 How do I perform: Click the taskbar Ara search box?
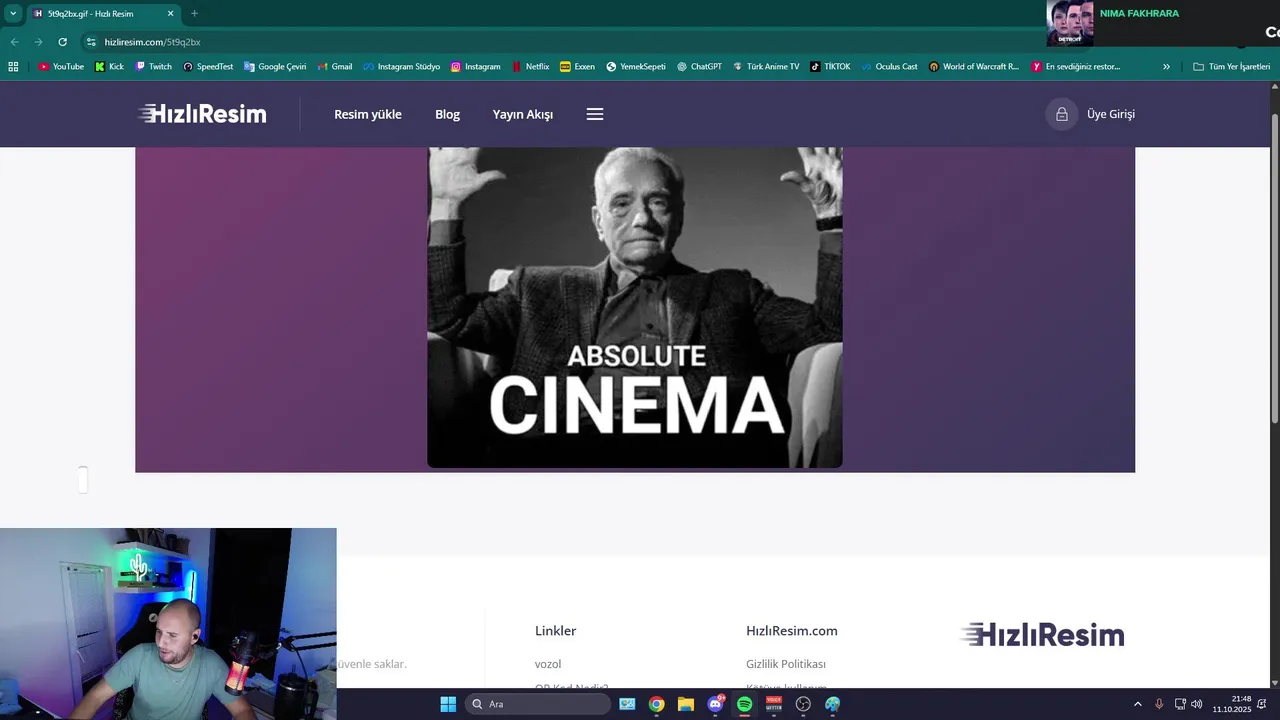pyautogui.click(x=538, y=704)
